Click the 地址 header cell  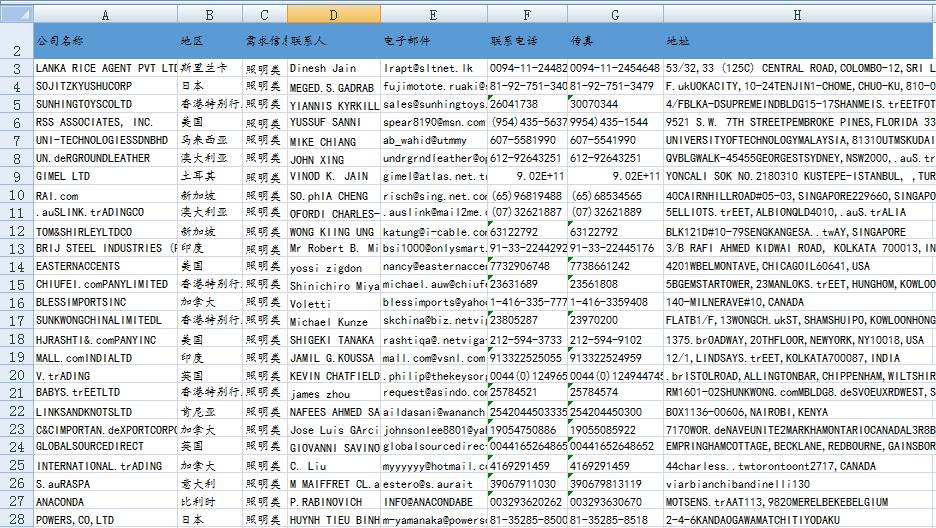(x=798, y=42)
